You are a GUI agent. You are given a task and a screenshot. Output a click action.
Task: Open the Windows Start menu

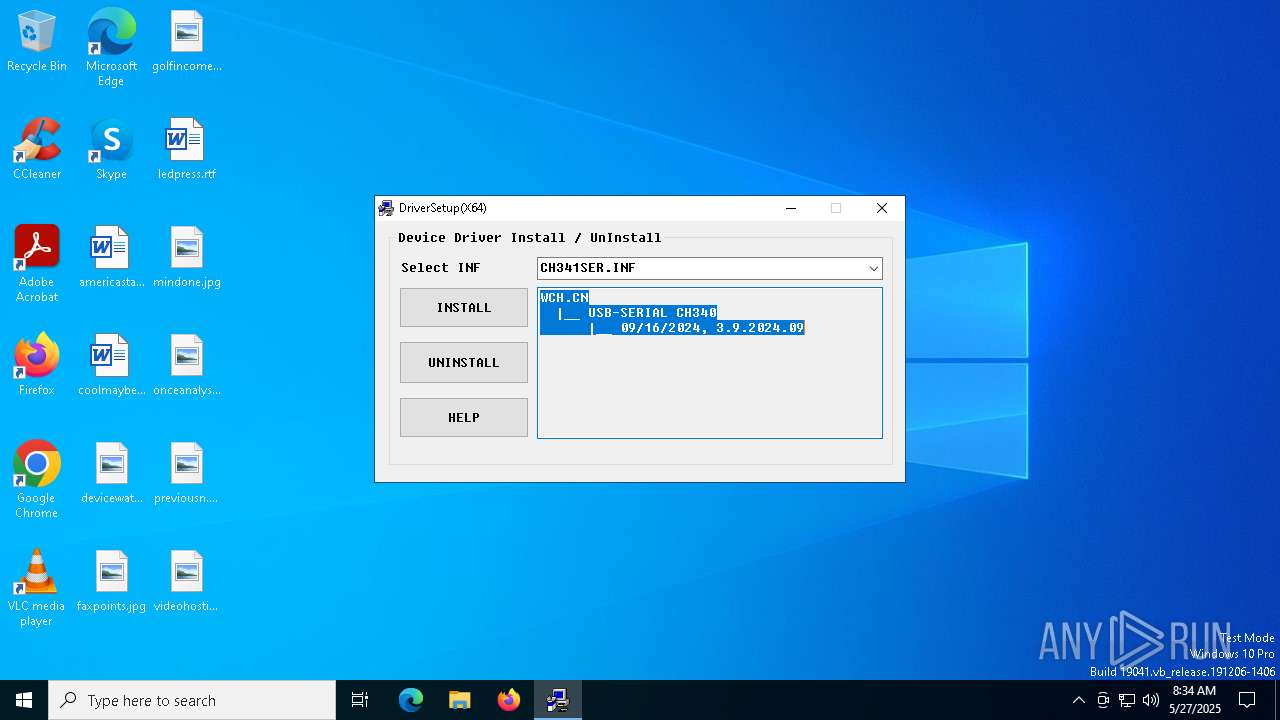click(24, 700)
